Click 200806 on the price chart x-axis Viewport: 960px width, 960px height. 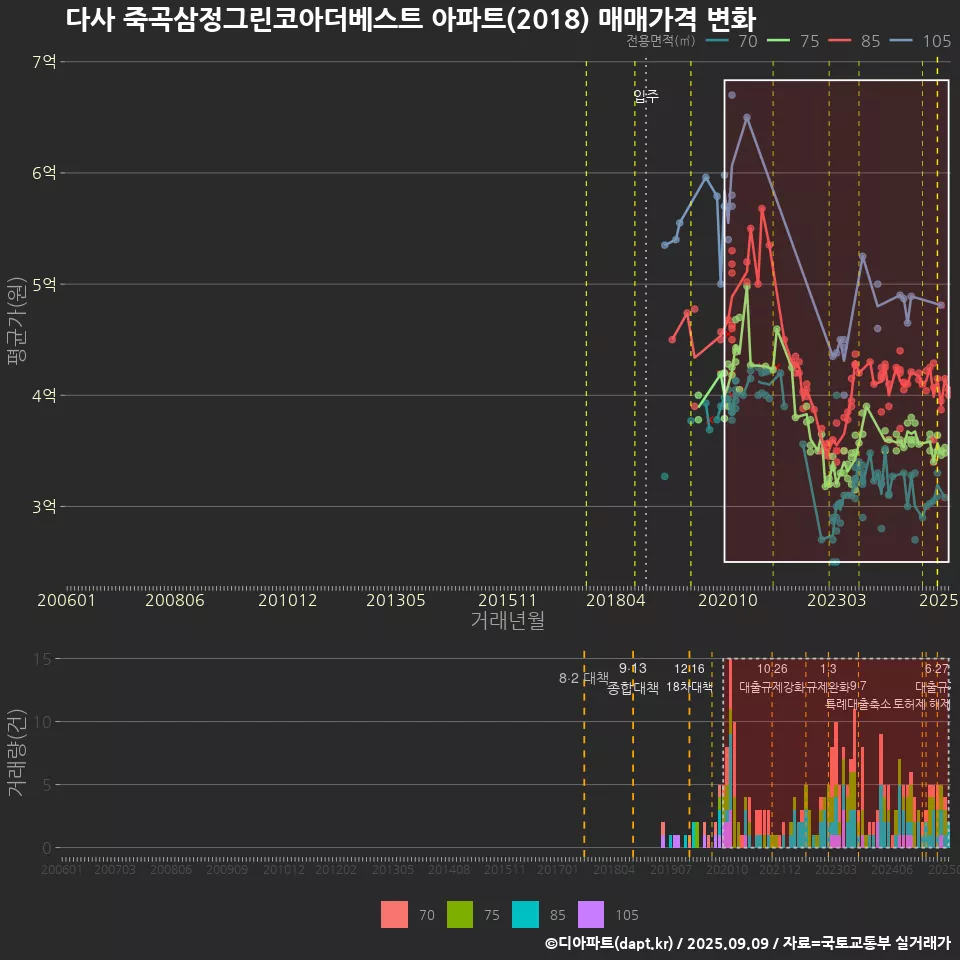point(174,600)
